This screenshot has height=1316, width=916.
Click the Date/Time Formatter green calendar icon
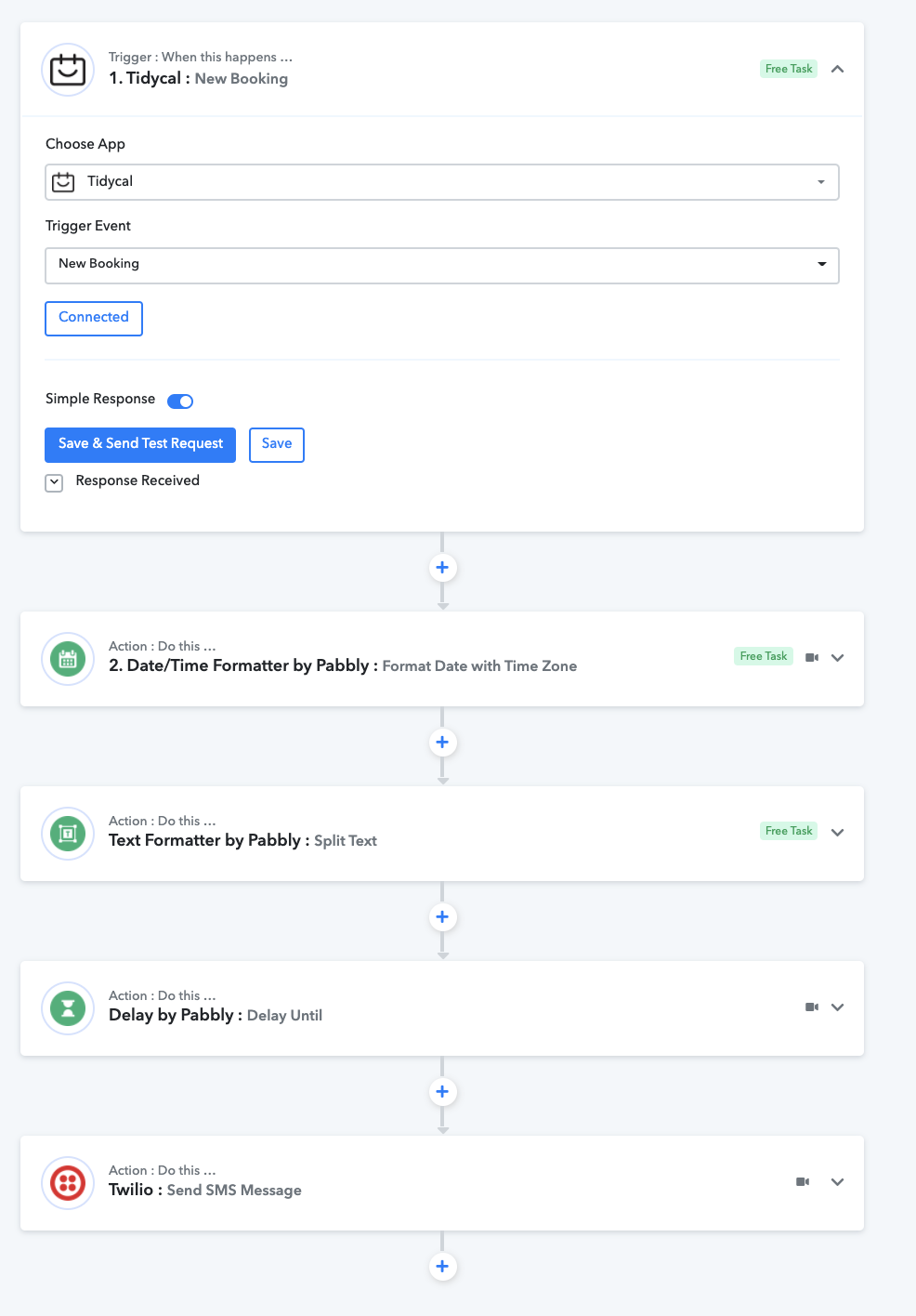(x=68, y=659)
